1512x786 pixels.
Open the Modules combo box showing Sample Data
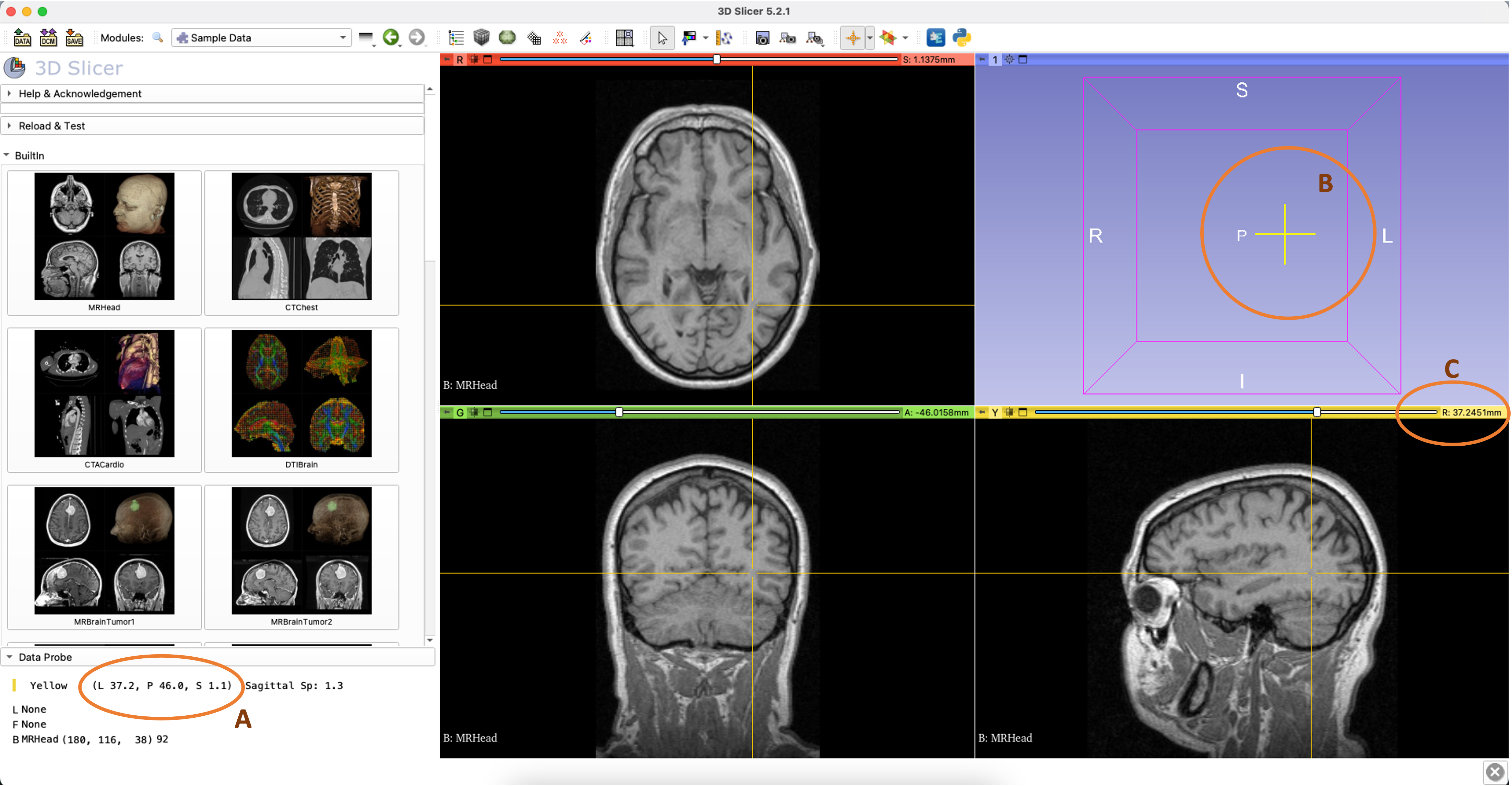click(262, 38)
